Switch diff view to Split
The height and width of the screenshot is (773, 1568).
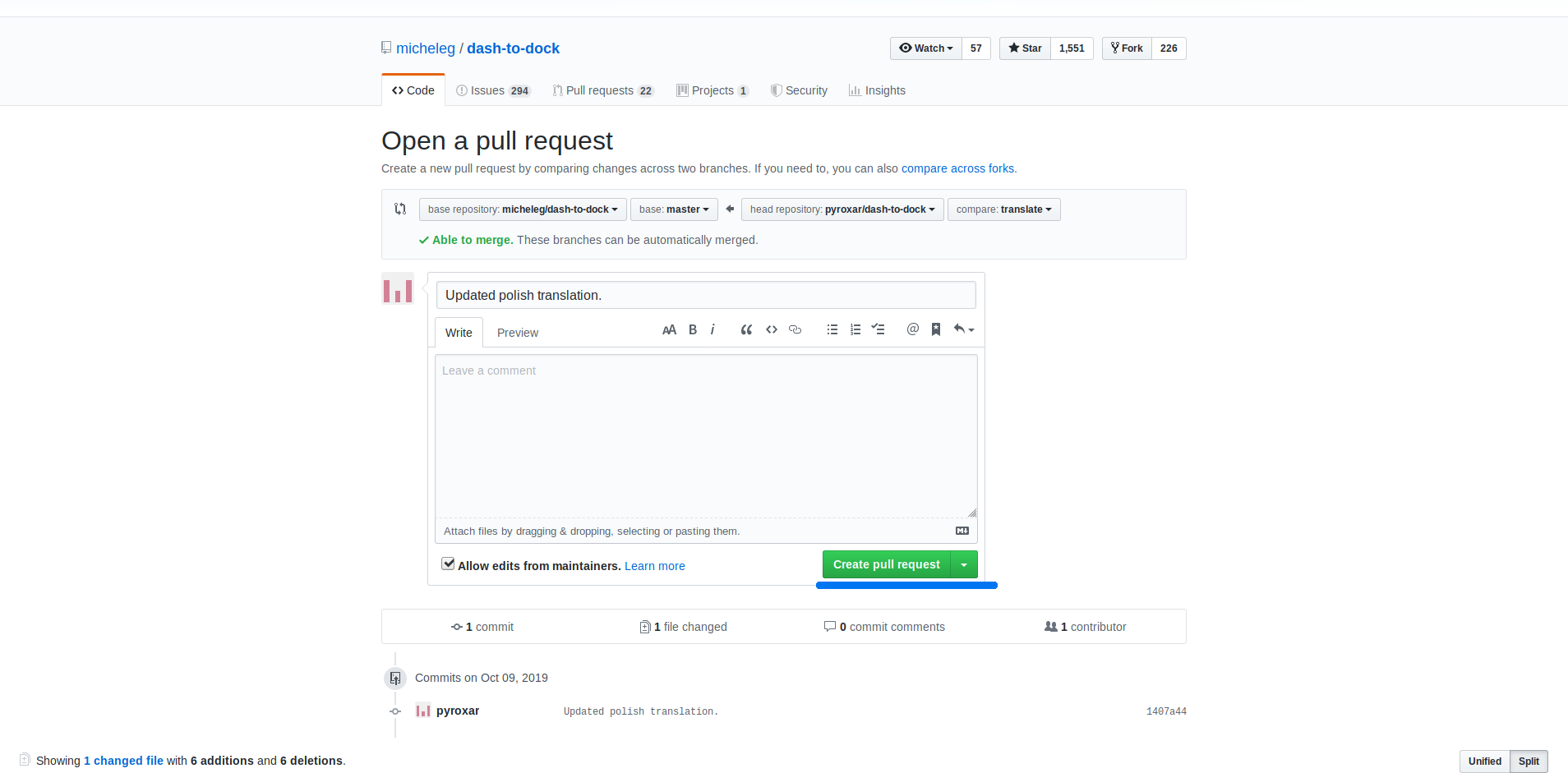[1529, 761]
